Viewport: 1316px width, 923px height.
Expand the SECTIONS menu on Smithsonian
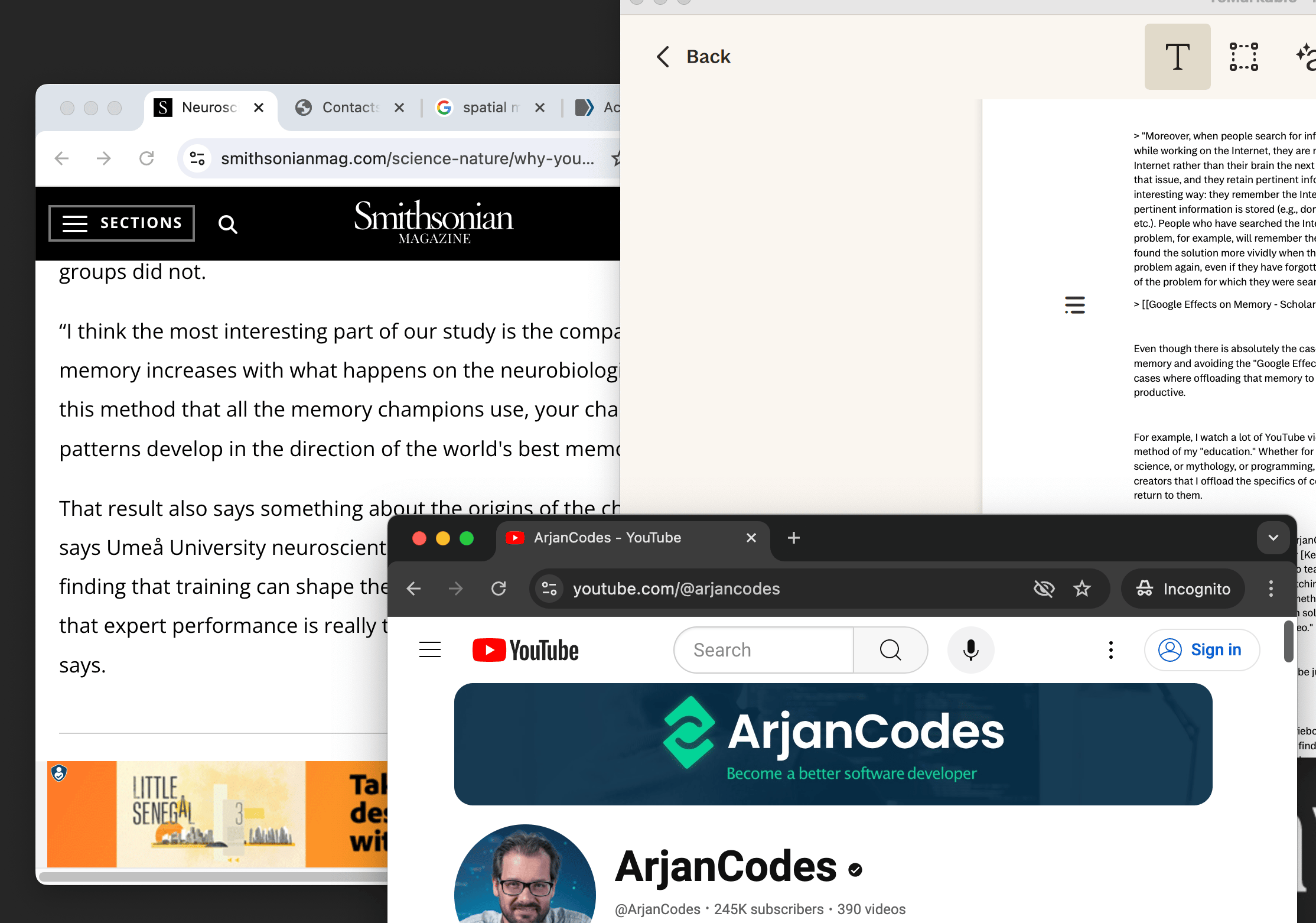click(x=122, y=223)
